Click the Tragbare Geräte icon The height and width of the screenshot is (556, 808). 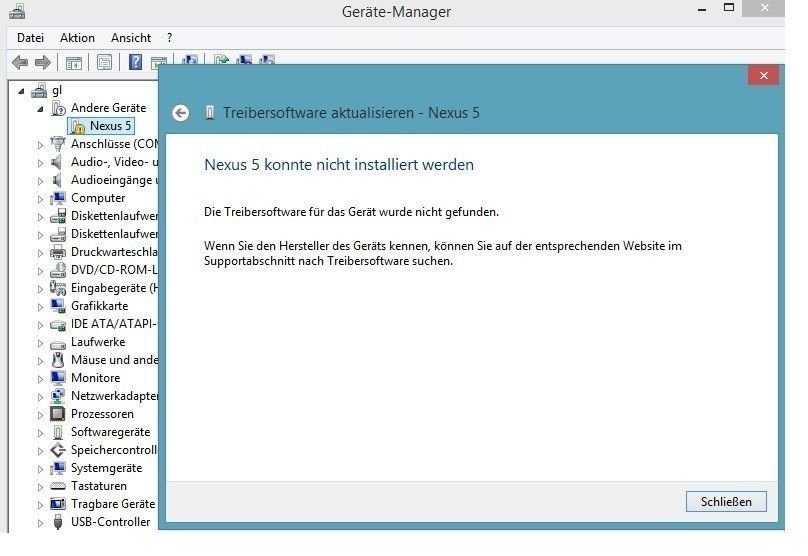pyautogui.click(x=58, y=503)
